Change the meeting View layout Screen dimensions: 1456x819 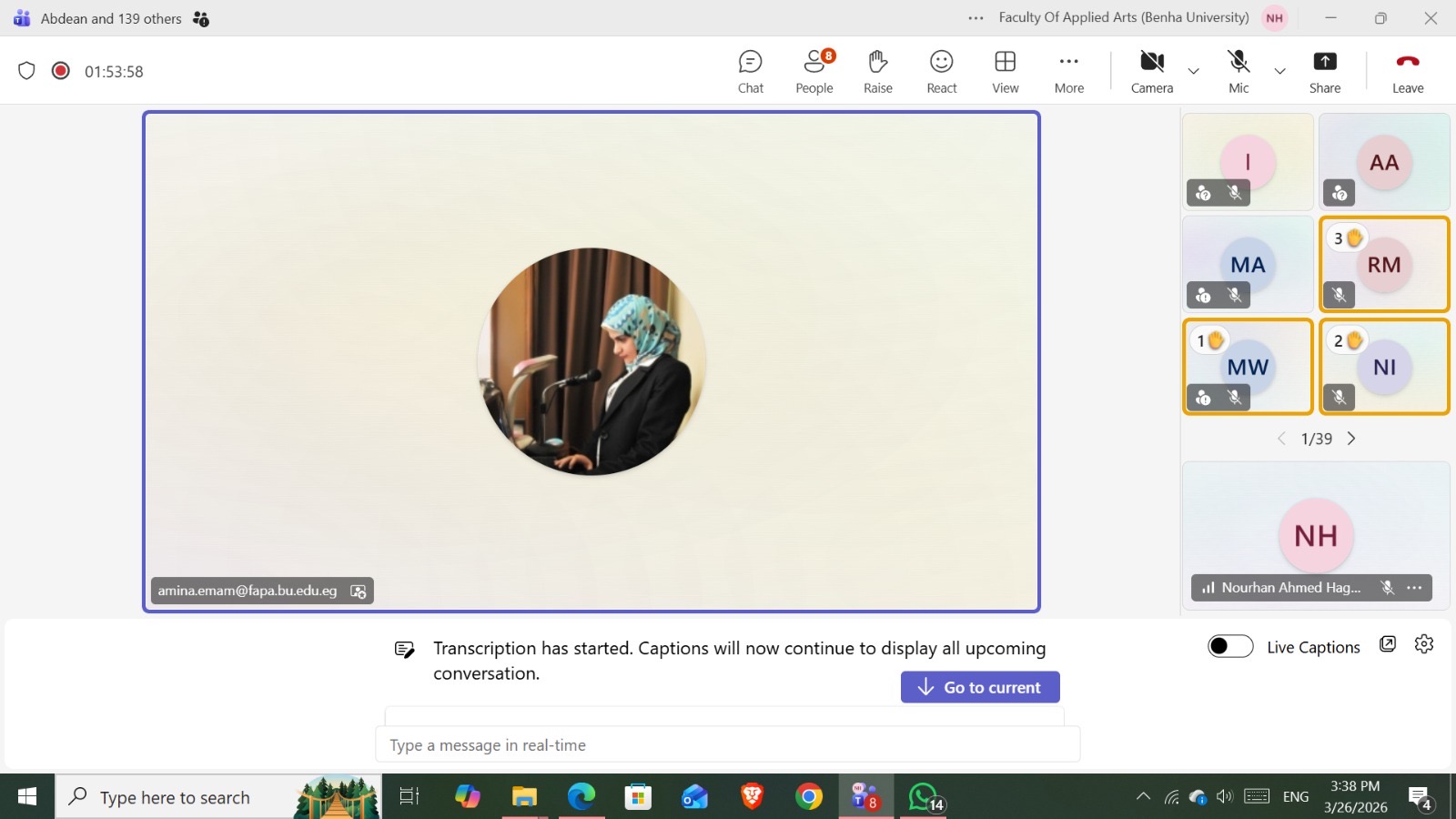click(x=1005, y=72)
